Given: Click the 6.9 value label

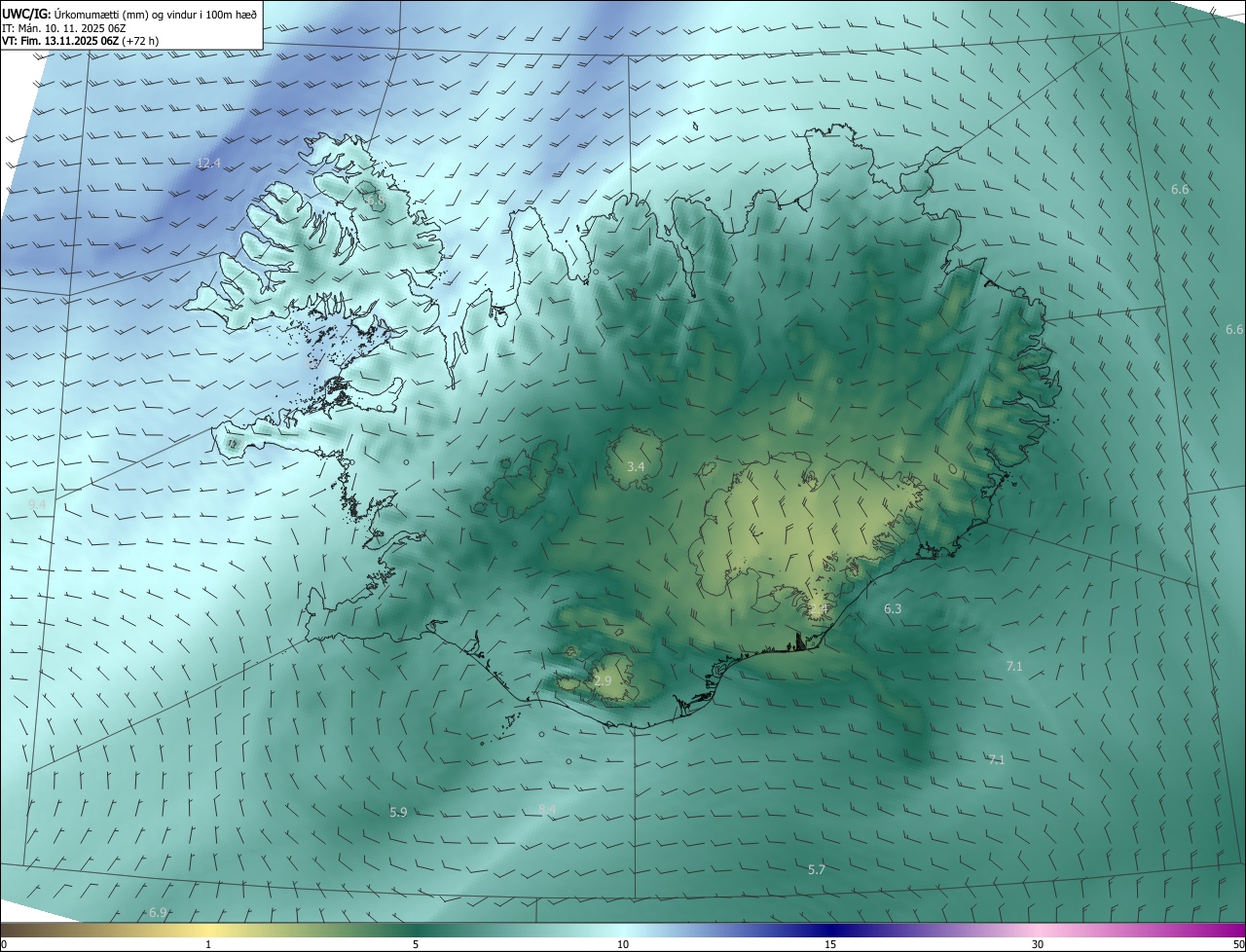Looking at the screenshot, I should tap(158, 912).
